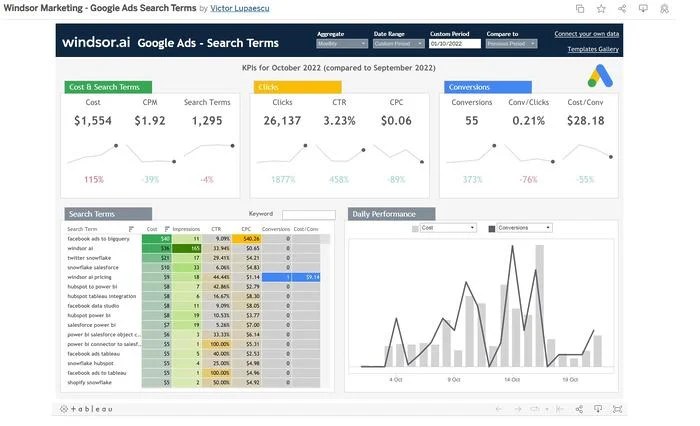Click the Keyword filter input box

click(308, 215)
